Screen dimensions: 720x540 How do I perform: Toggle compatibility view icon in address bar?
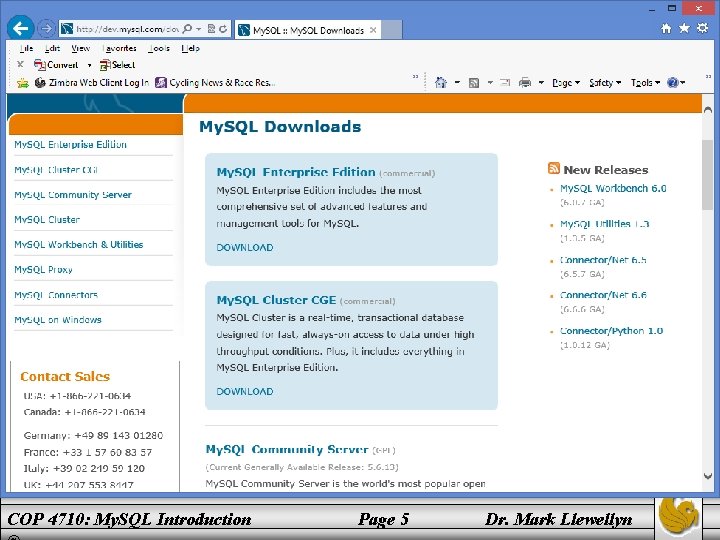pyautogui.click(x=211, y=29)
